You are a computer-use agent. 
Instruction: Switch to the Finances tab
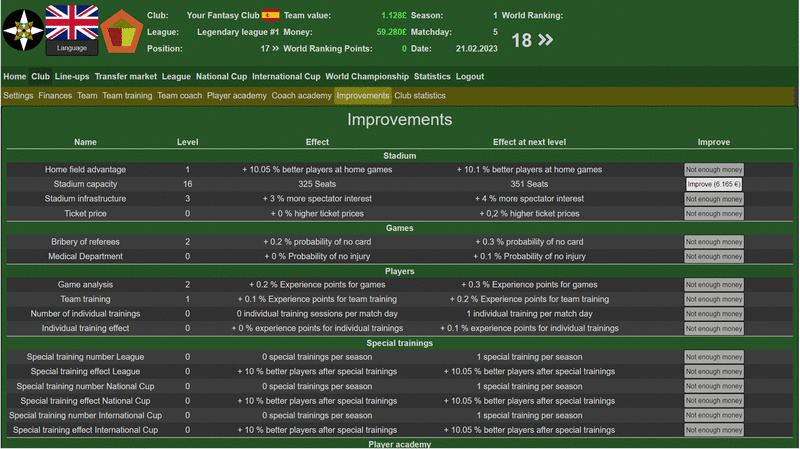click(55, 96)
